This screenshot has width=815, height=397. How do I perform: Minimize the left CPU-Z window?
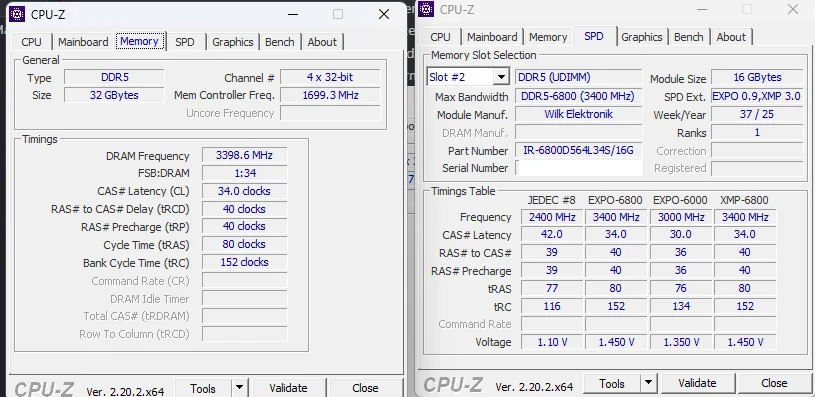click(x=293, y=14)
